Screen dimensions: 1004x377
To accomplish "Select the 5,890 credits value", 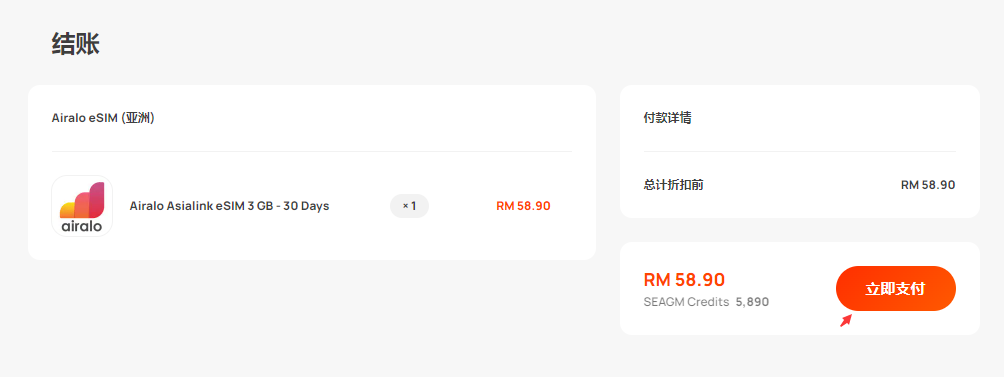I will pos(752,302).
